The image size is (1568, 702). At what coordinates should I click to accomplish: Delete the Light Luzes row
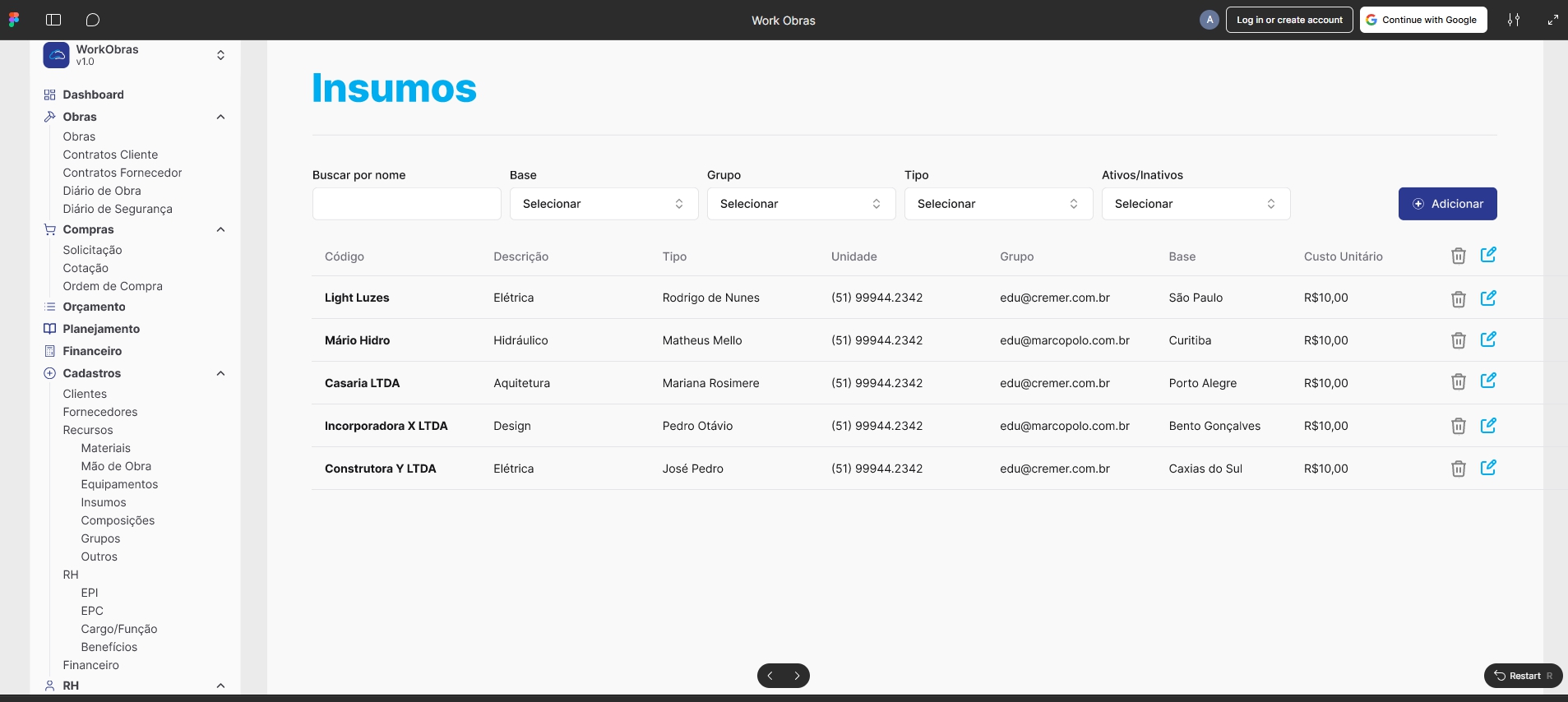click(x=1458, y=298)
